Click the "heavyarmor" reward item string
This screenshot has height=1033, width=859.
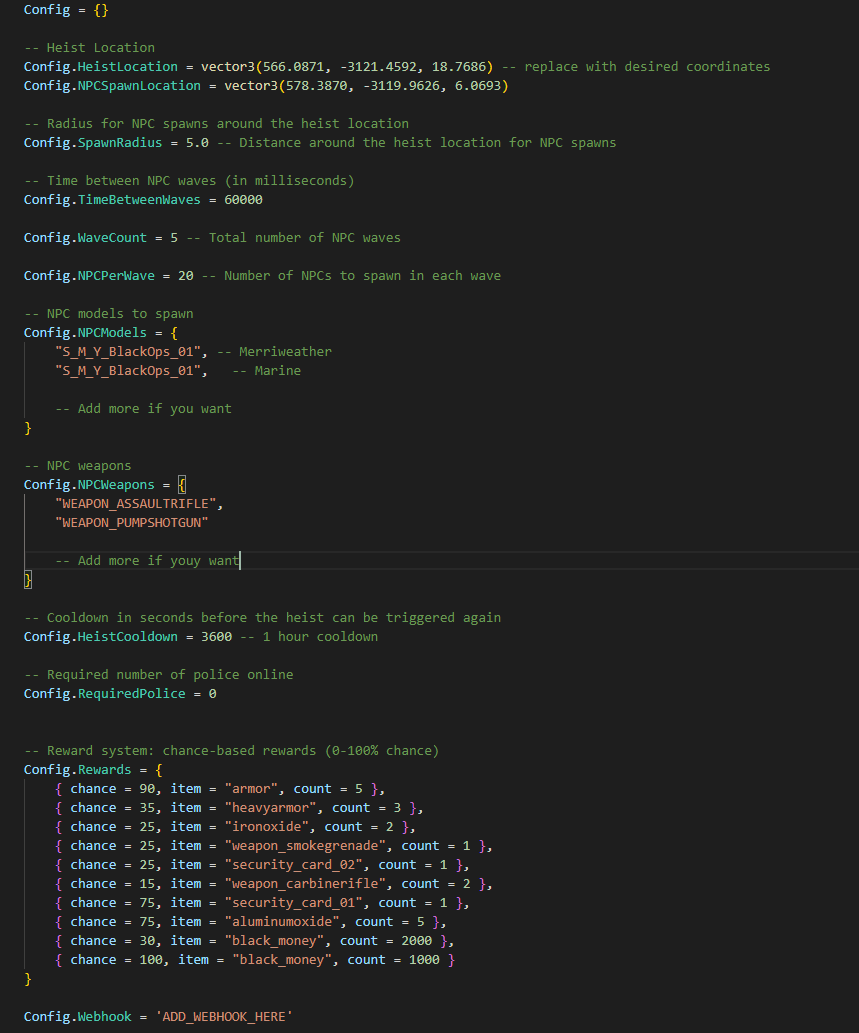pos(266,808)
